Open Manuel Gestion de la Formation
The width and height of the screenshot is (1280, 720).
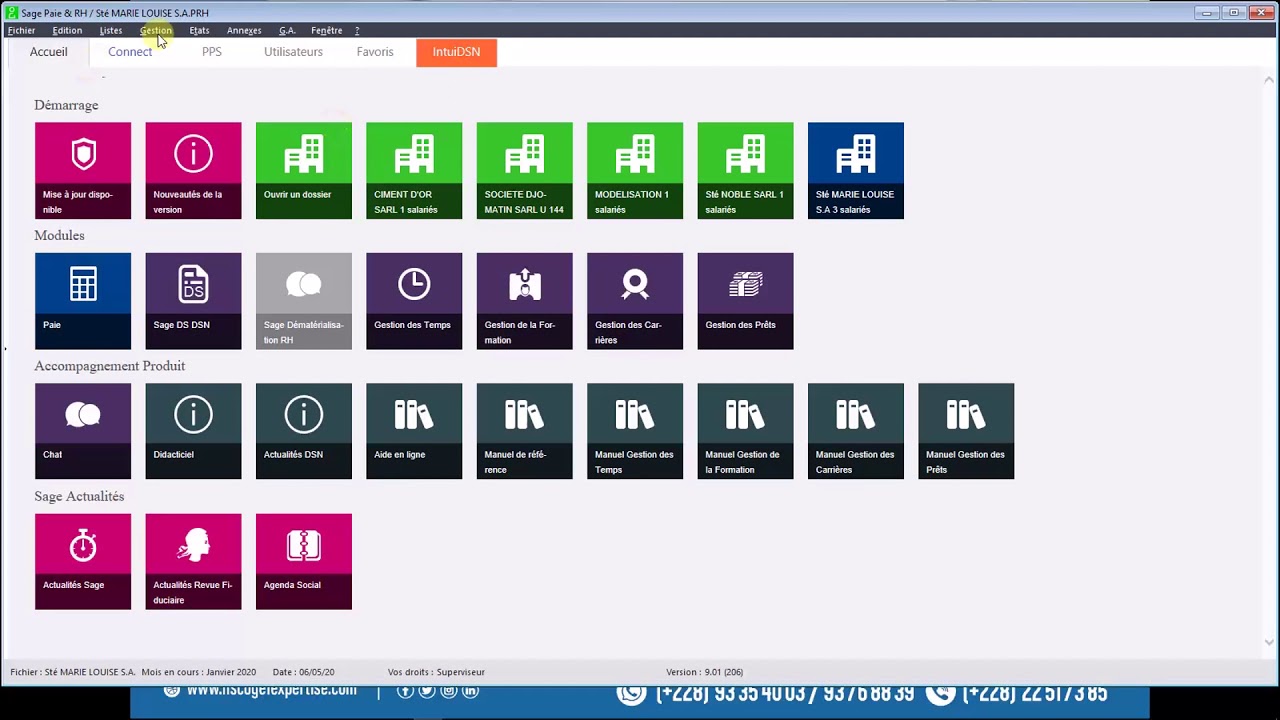pos(745,431)
